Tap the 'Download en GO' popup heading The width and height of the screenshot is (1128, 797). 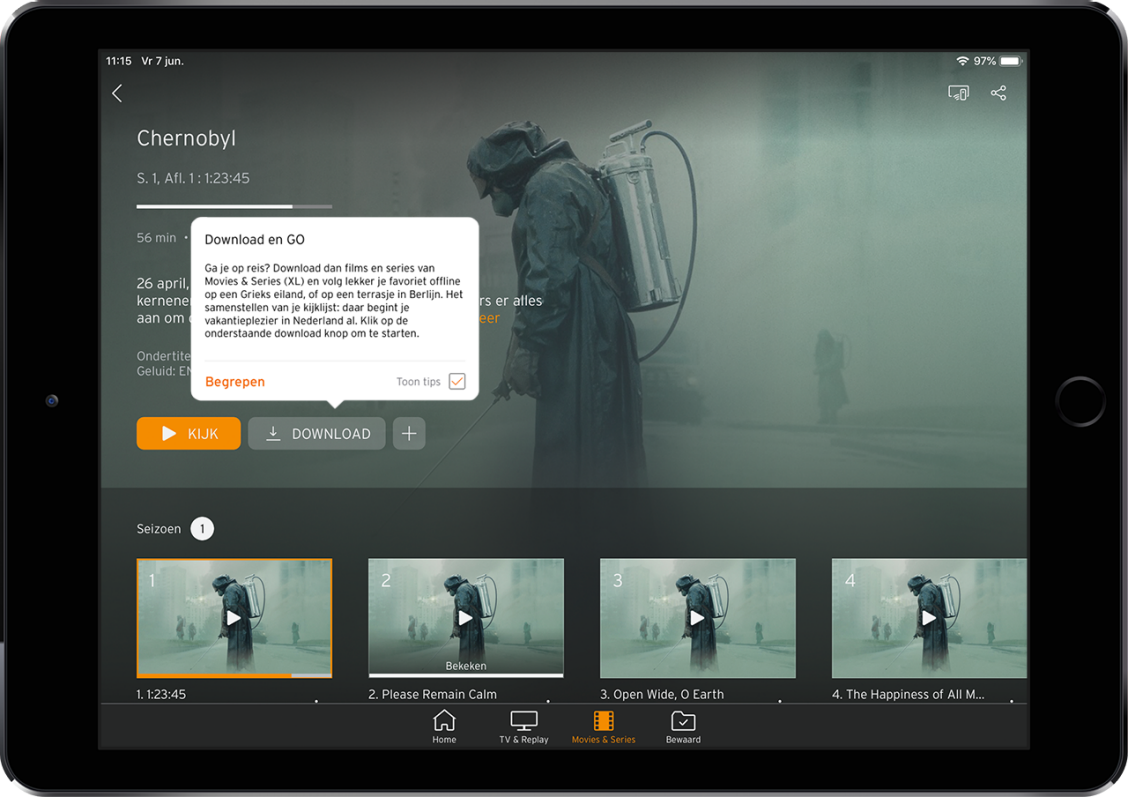[255, 240]
